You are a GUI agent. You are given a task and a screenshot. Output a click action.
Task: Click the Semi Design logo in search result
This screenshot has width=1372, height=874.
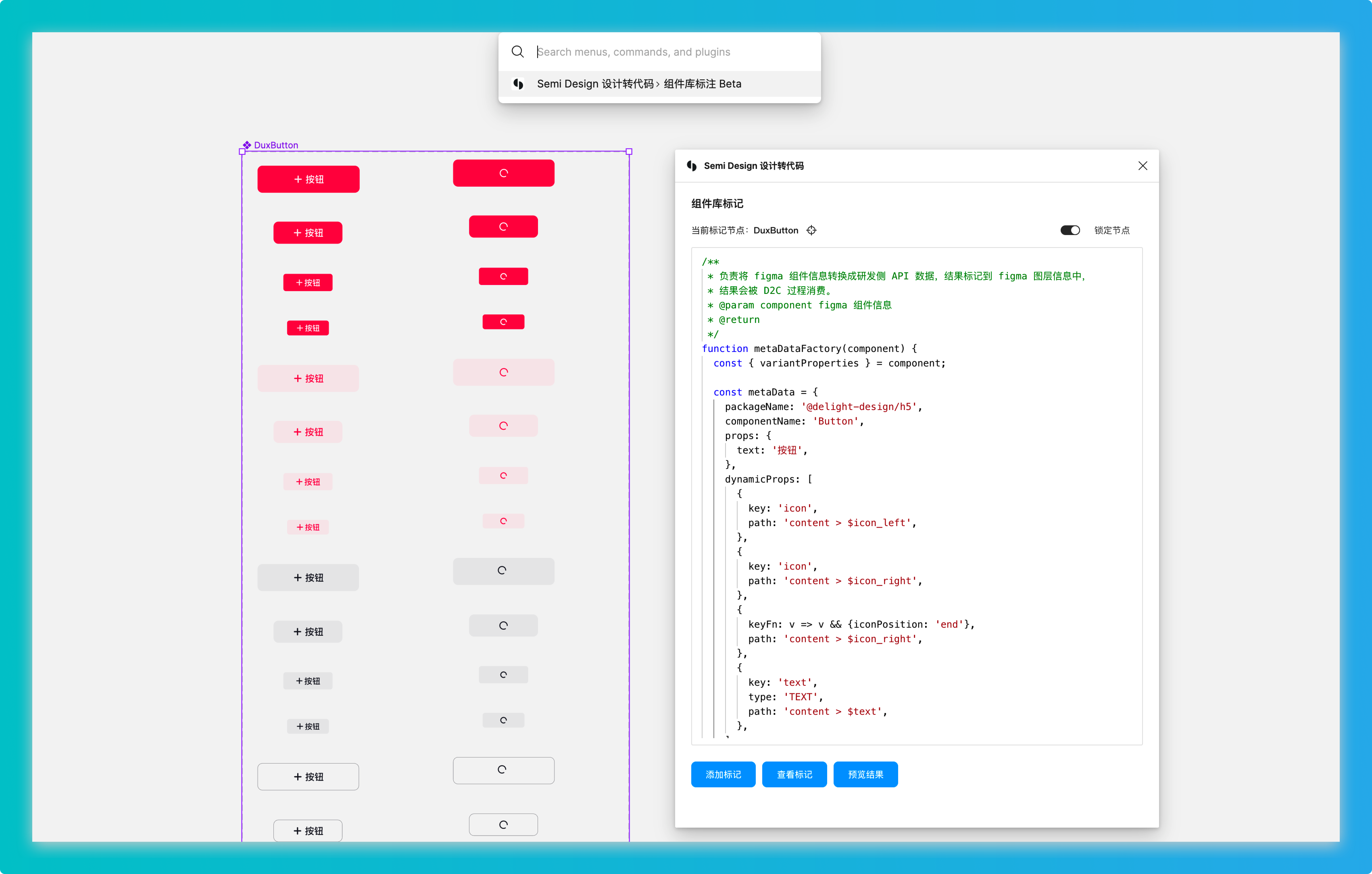(518, 84)
